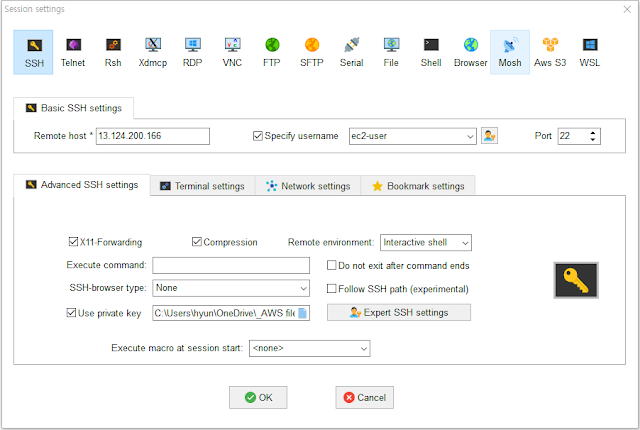Open Expert SSH settings
The height and width of the screenshot is (430, 640).
tap(399, 313)
